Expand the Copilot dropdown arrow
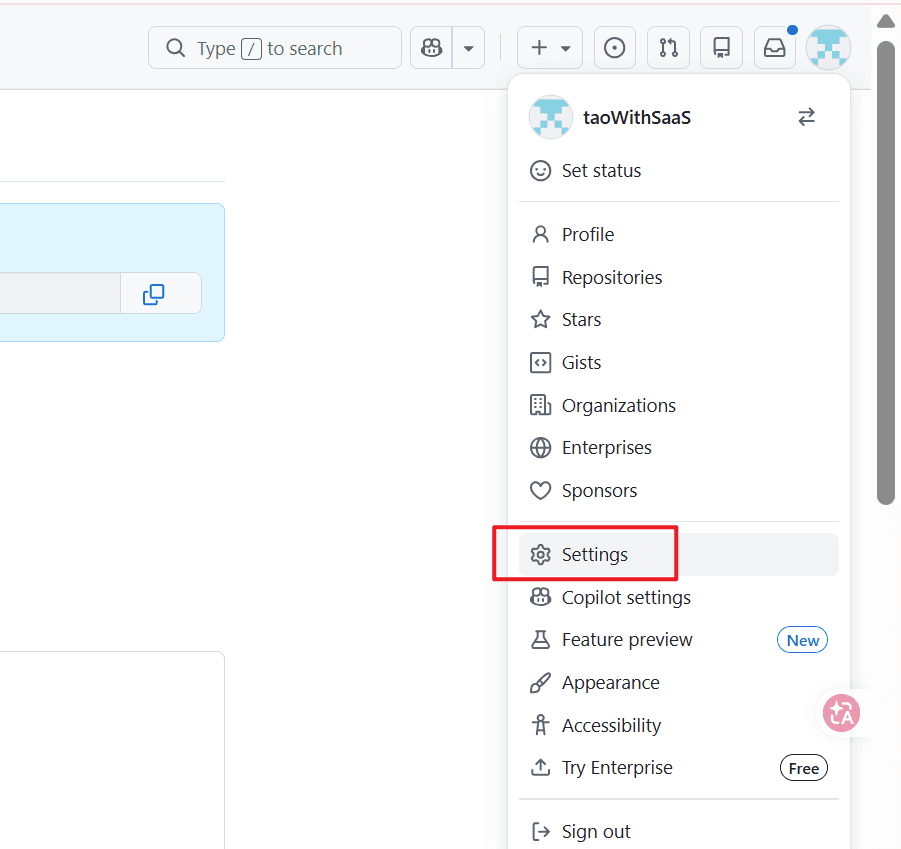 pos(468,48)
